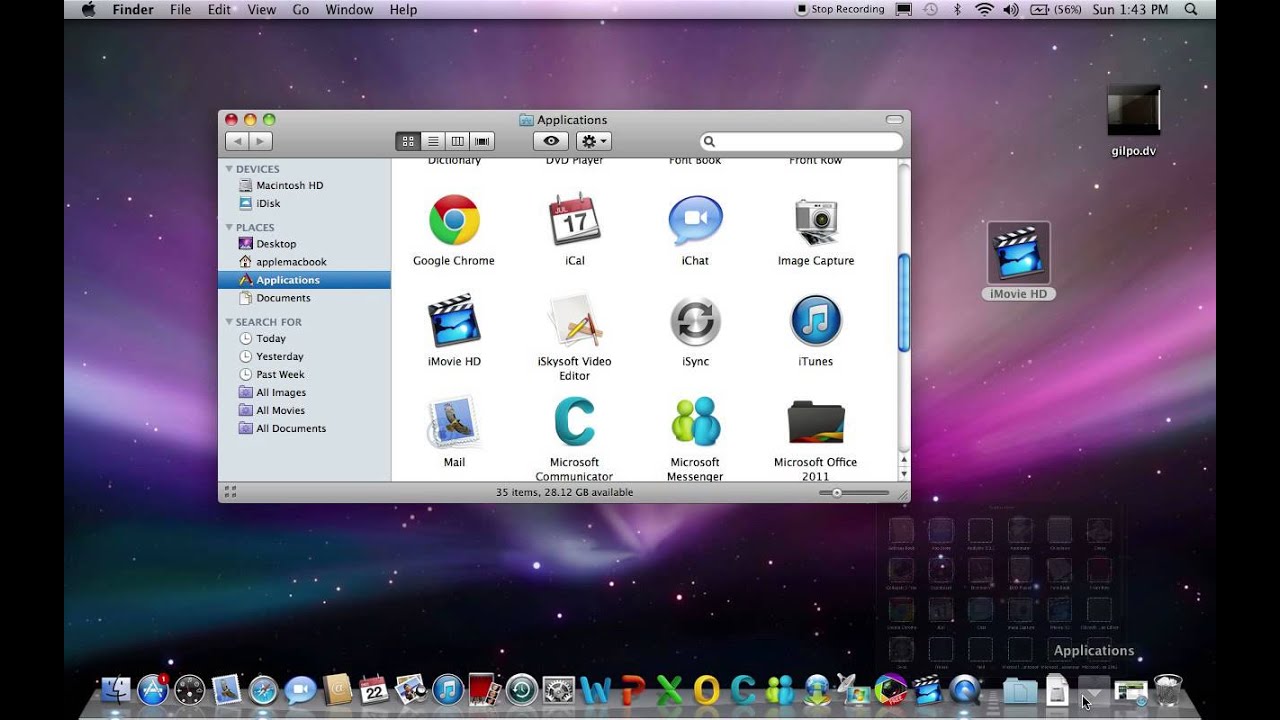Toggle Quick Look with the eye button
Screen dimensions: 1280x720
551,141
